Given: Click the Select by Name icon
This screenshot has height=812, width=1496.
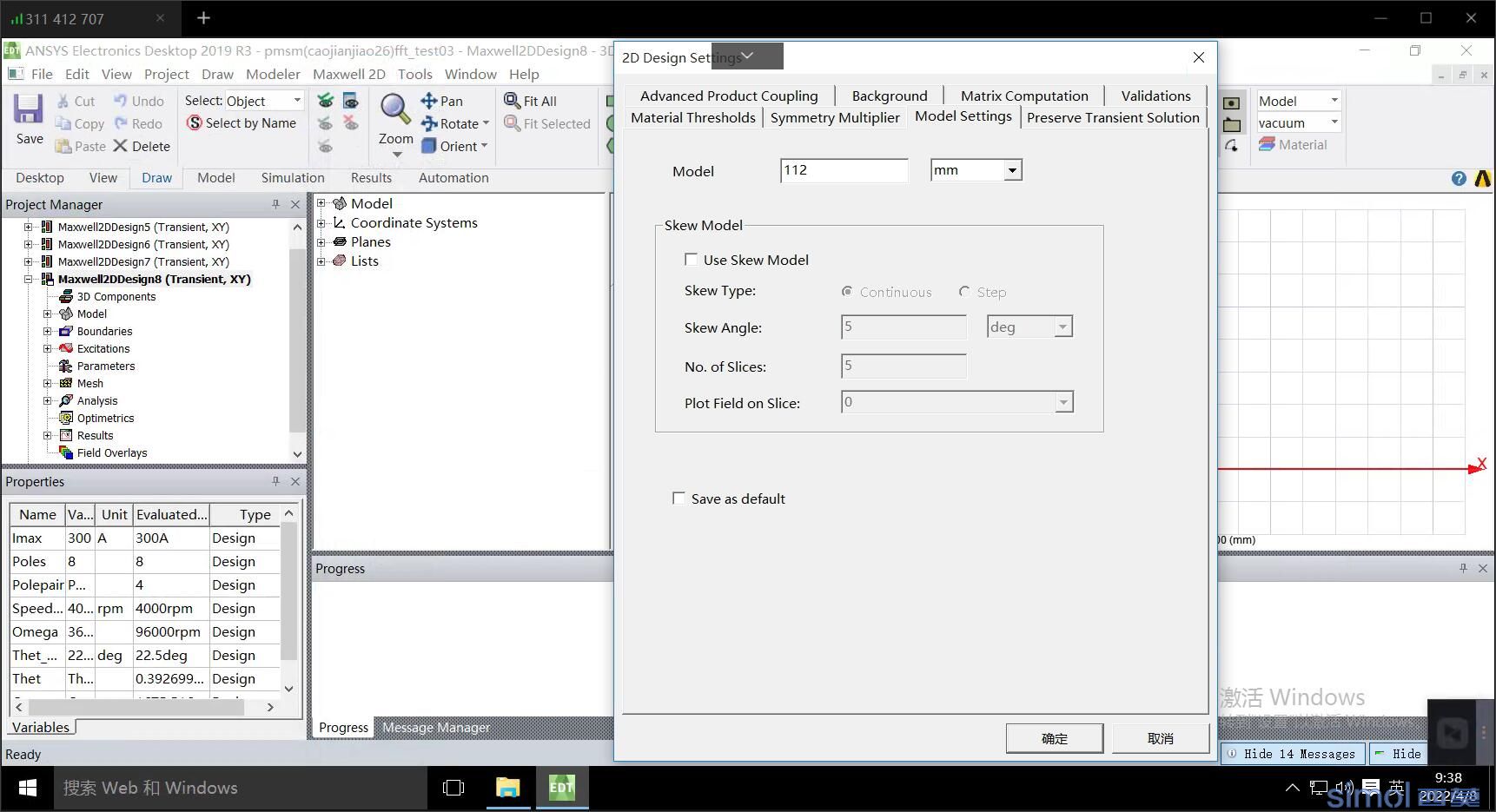Looking at the screenshot, I should (x=195, y=123).
